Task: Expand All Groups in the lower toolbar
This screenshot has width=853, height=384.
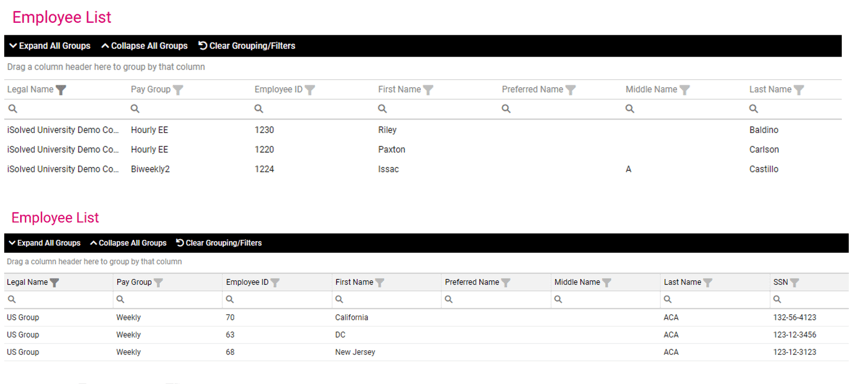Action: click(x=45, y=243)
